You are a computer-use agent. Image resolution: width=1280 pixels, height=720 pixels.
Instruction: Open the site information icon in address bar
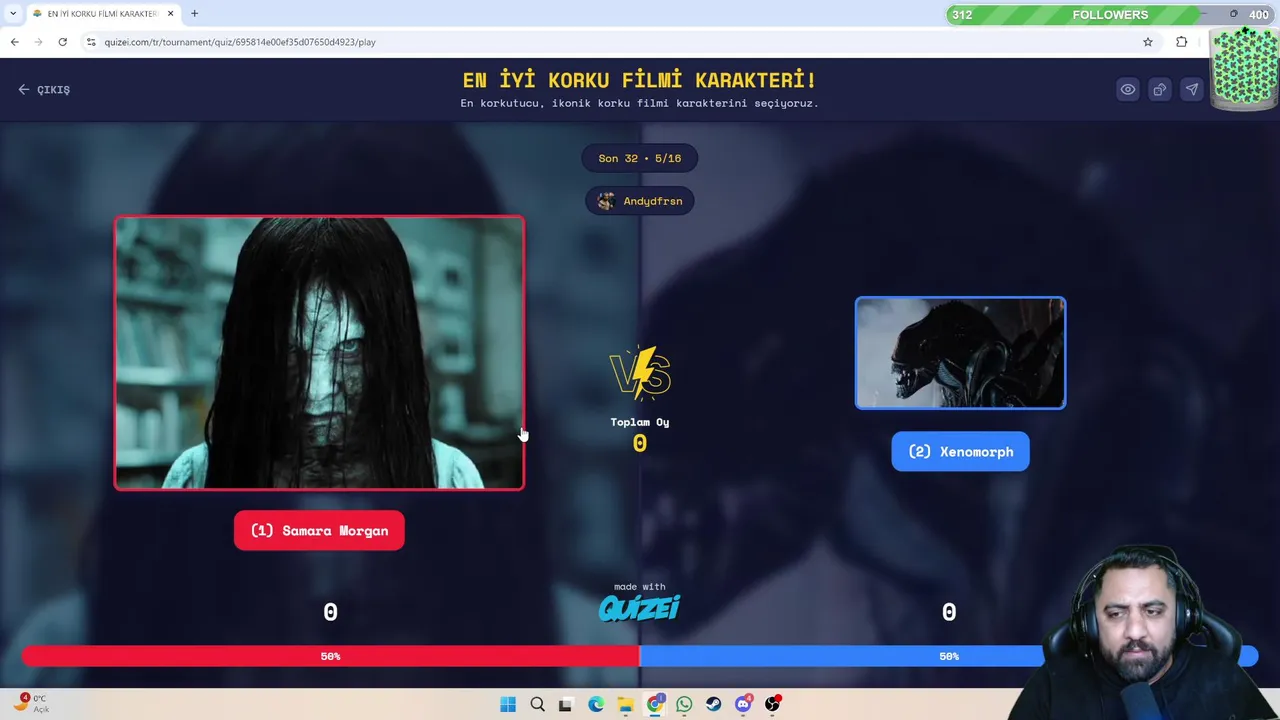[x=91, y=42]
